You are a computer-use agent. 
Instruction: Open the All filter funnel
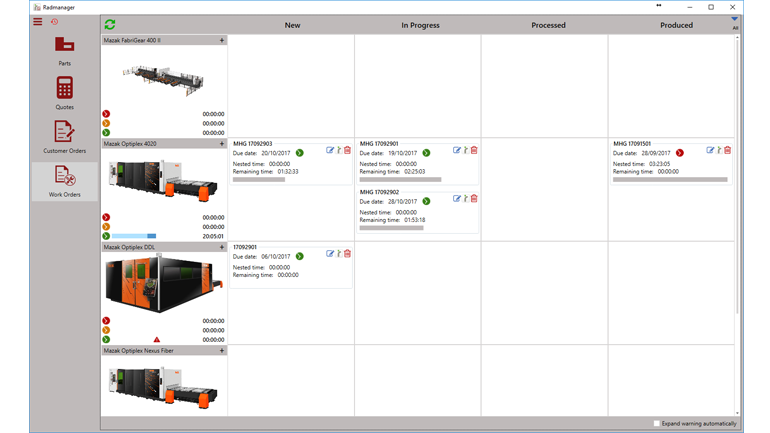(735, 22)
